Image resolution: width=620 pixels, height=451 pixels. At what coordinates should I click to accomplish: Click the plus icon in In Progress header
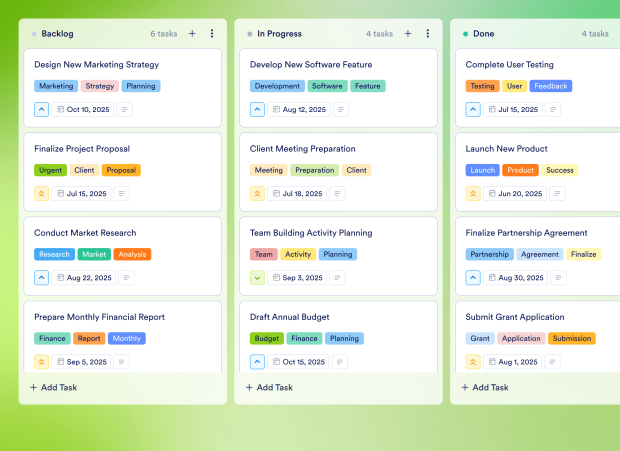click(408, 34)
